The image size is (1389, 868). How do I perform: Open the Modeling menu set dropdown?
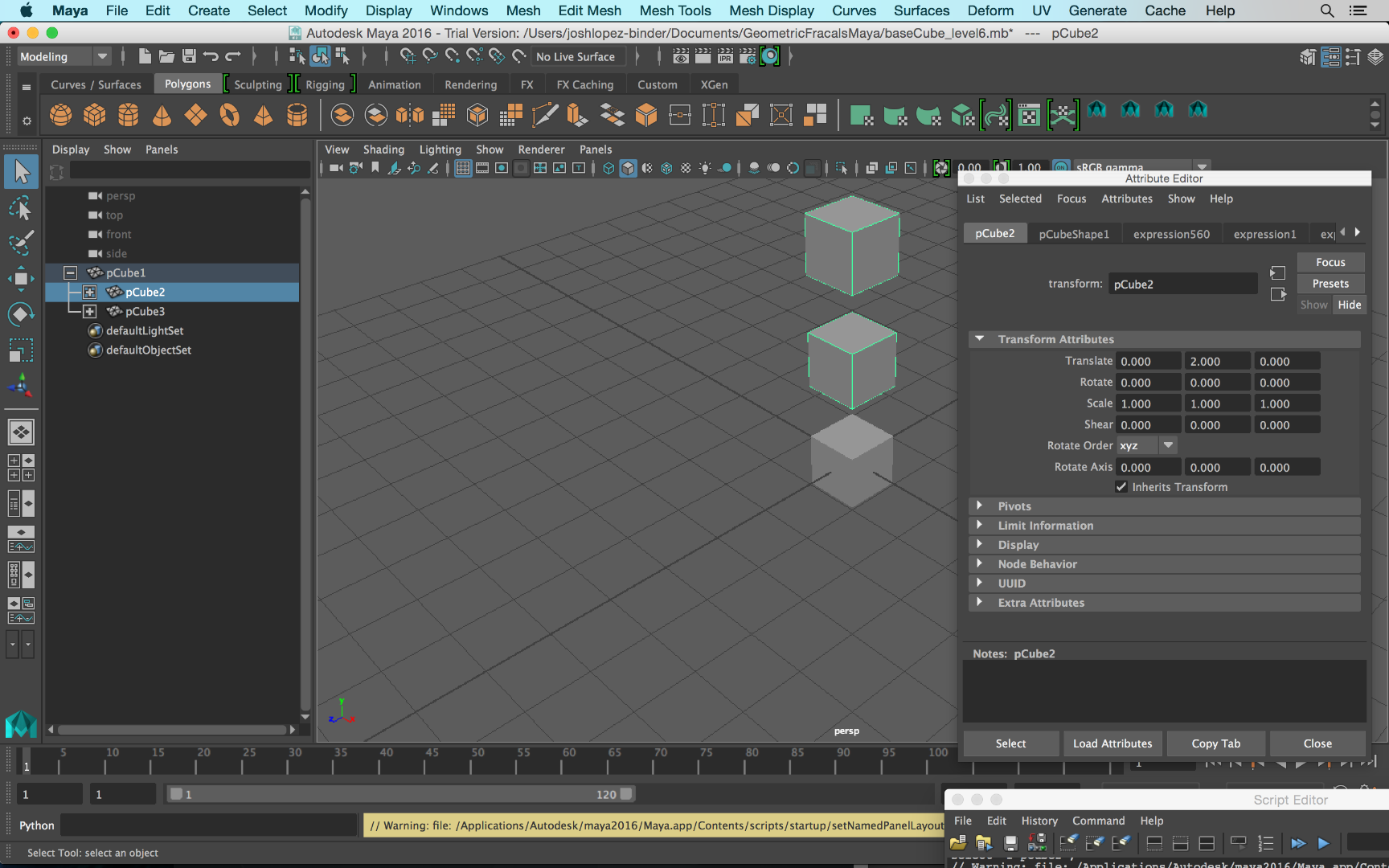pyautogui.click(x=64, y=56)
